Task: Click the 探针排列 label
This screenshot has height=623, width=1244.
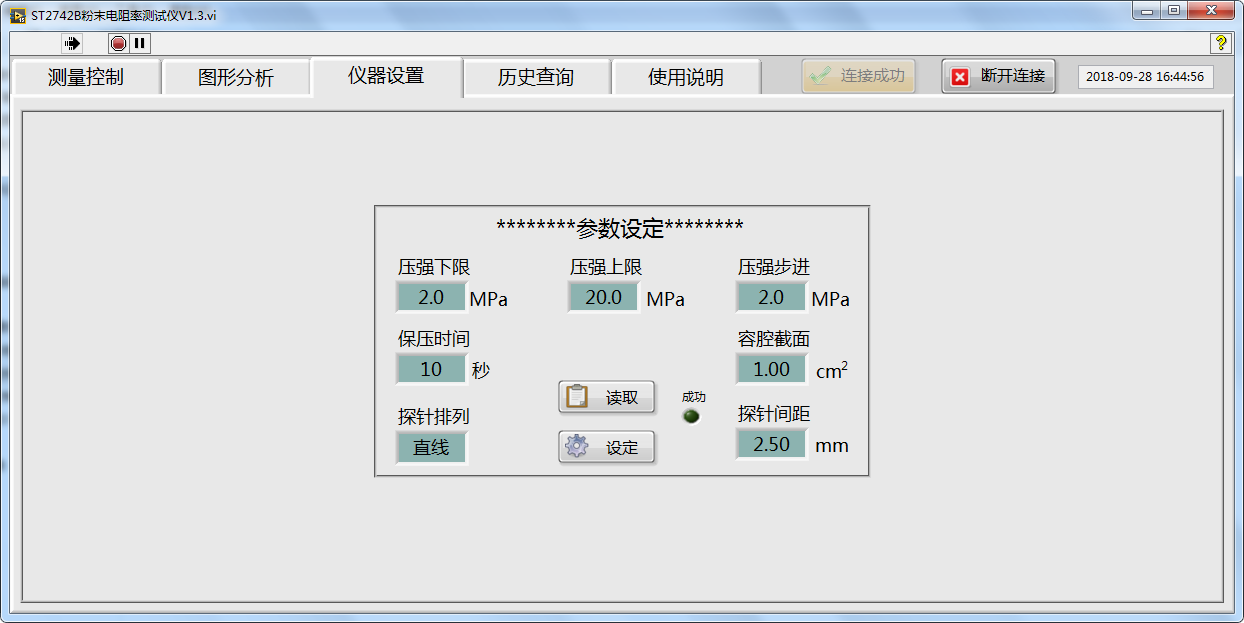Action: (x=434, y=417)
